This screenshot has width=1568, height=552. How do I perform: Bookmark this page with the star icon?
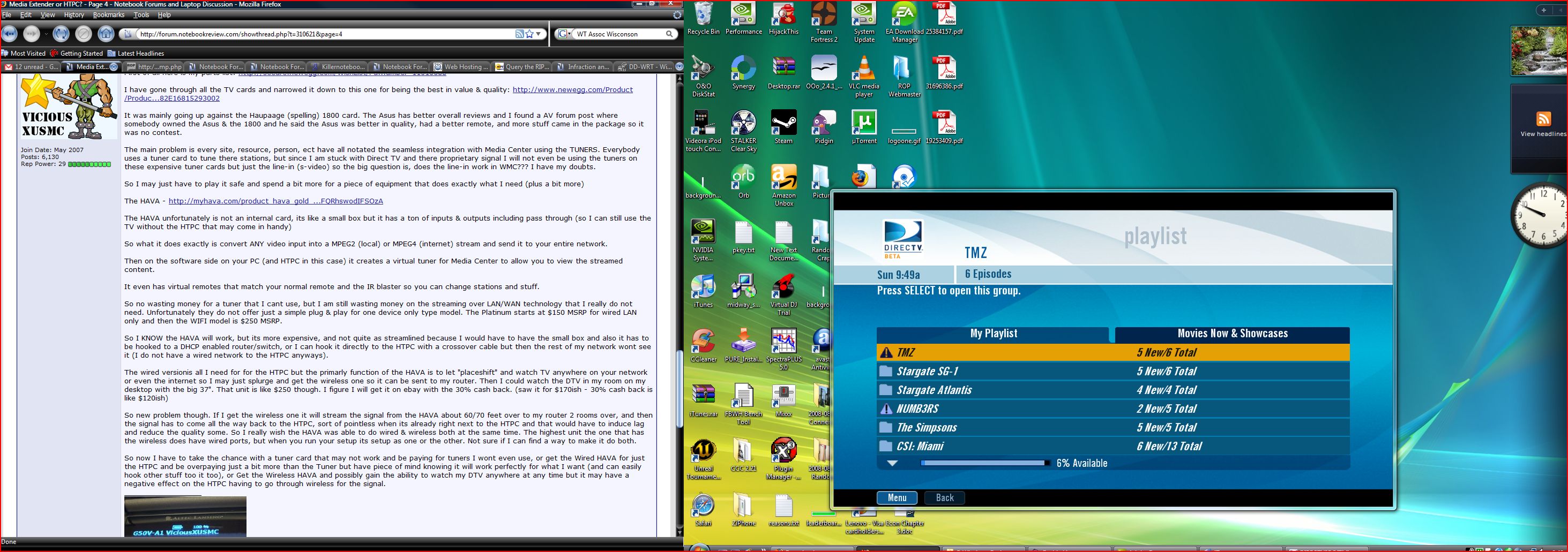(529, 34)
